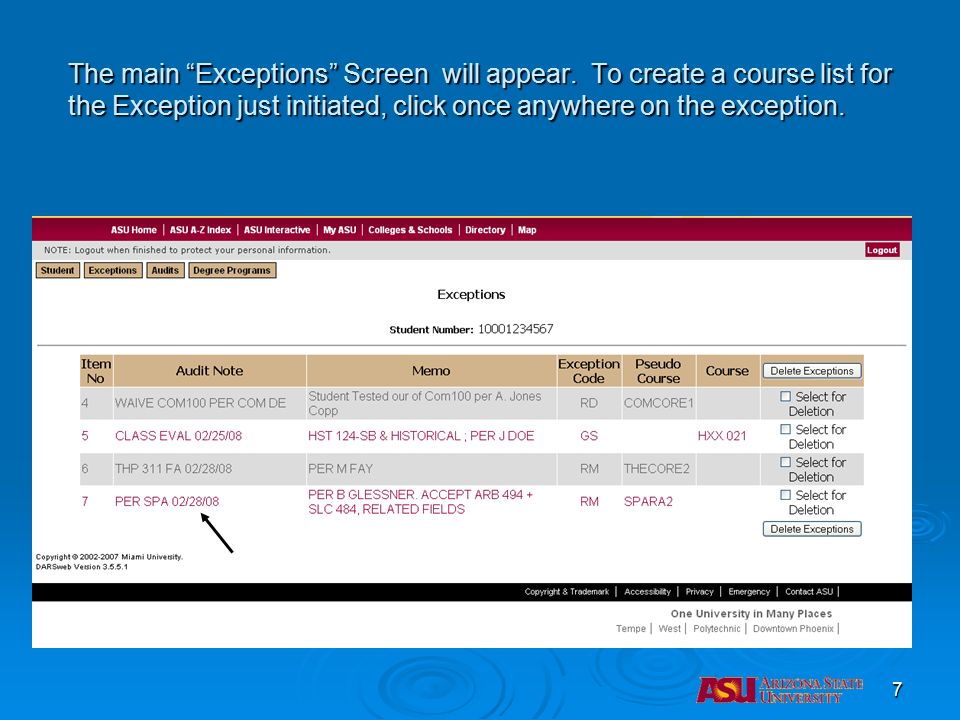This screenshot has height=720, width=960.
Task: Open Copyright & Trademark footer link
Action: click(566, 591)
